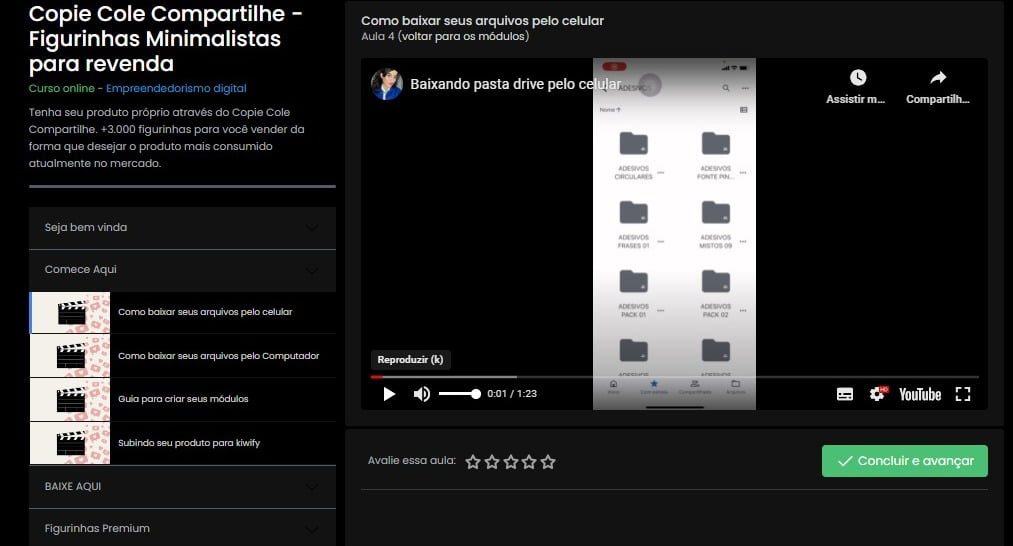Open lesson "Subindo seu produto para kiwify"
This screenshot has width=1013, height=546.
click(188, 443)
